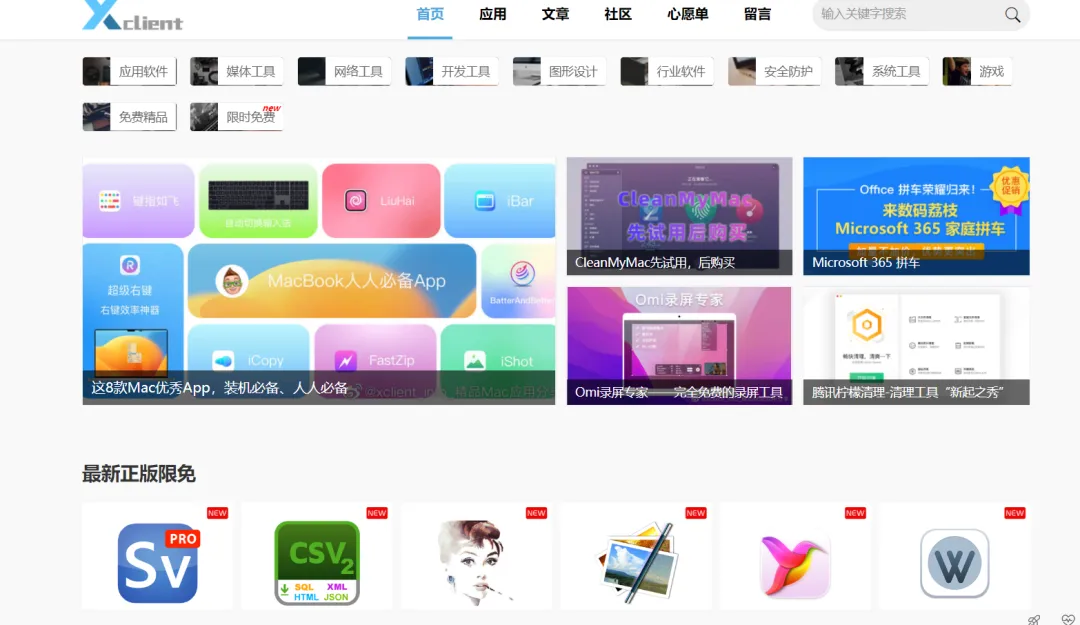Open the CleanMyMac先试用 article thumbnail
The width and height of the screenshot is (1080, 625).
coord(679,216)
